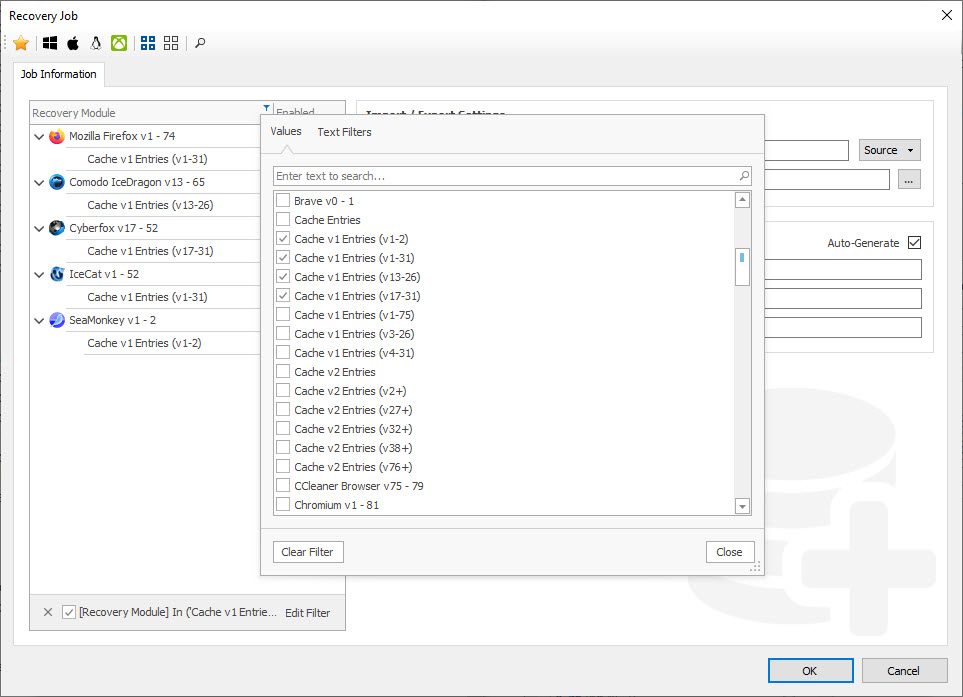Click the Clear Filter button

tap(308, 552)
